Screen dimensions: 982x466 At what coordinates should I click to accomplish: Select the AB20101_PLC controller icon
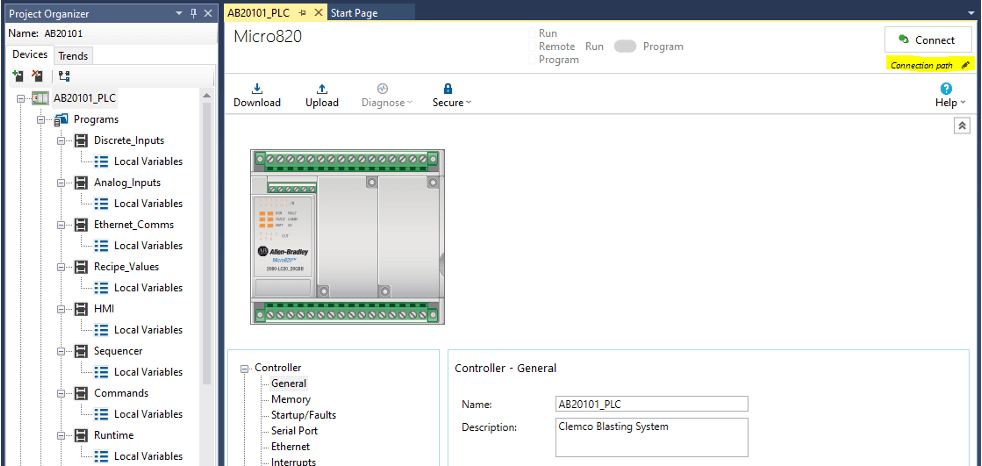[41, 98]
